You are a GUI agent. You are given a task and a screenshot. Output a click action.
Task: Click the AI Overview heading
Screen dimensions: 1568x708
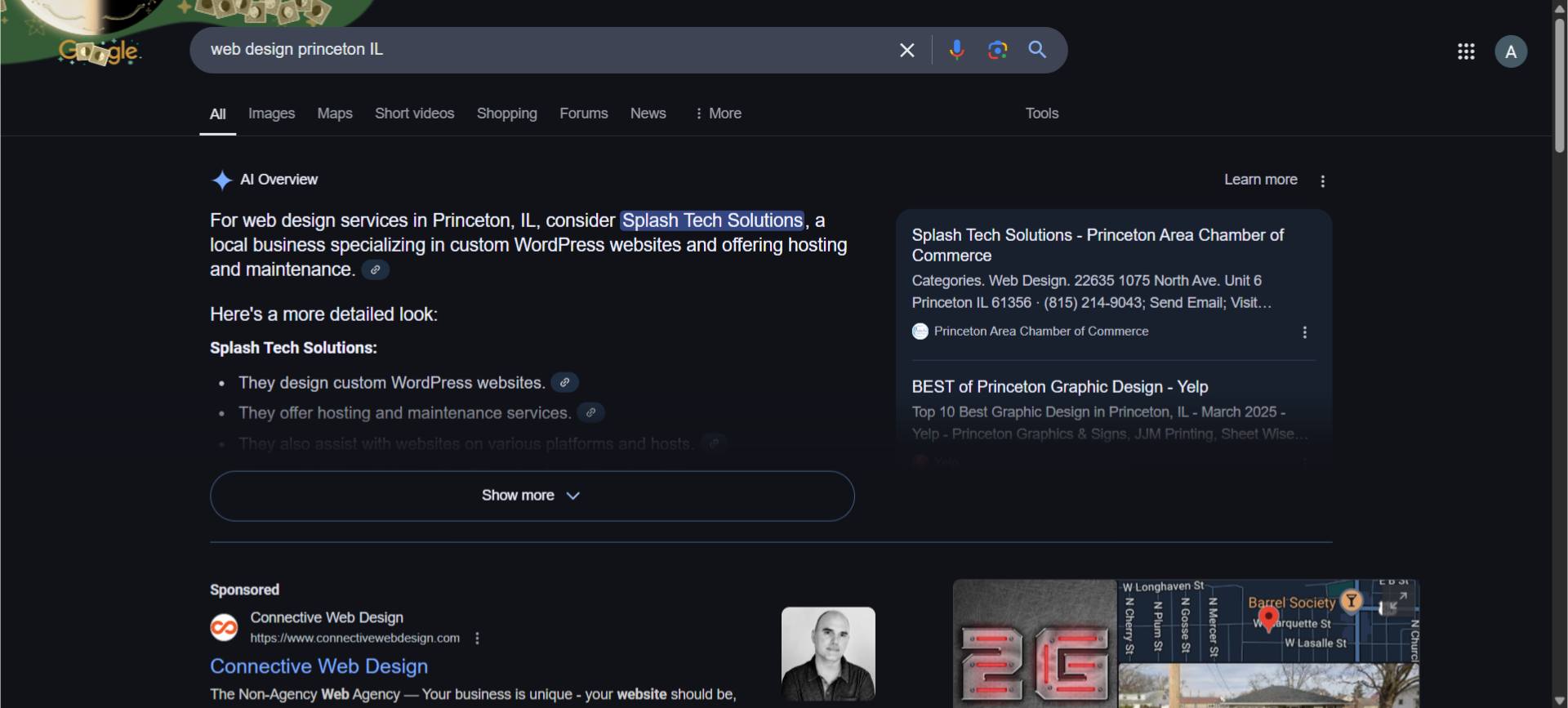(278, 180)
